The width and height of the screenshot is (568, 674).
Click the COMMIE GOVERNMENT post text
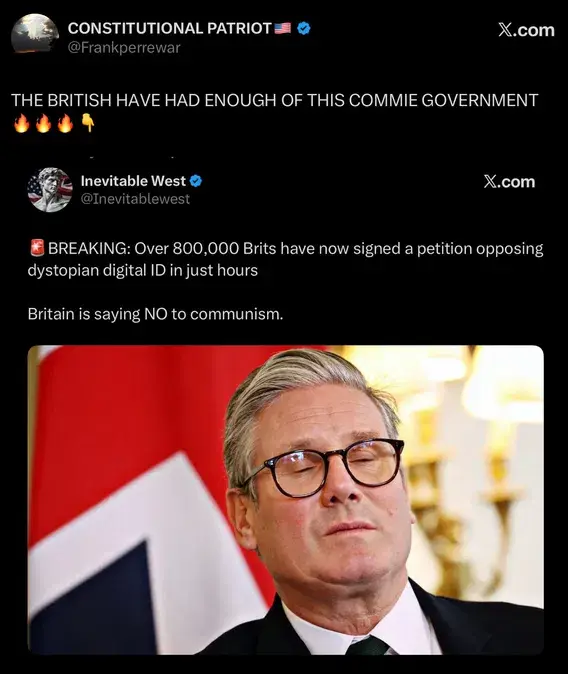click(274, 100)
